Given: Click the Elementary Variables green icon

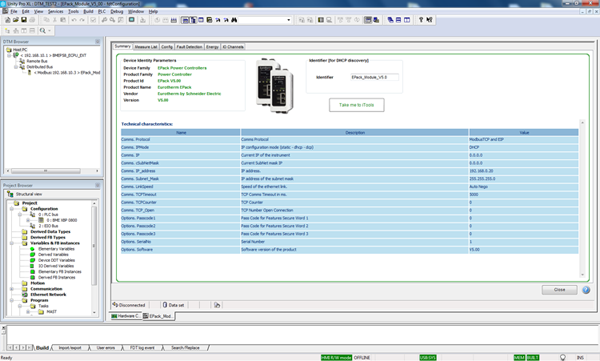Looking at the screenshot, I should point(33,249).
